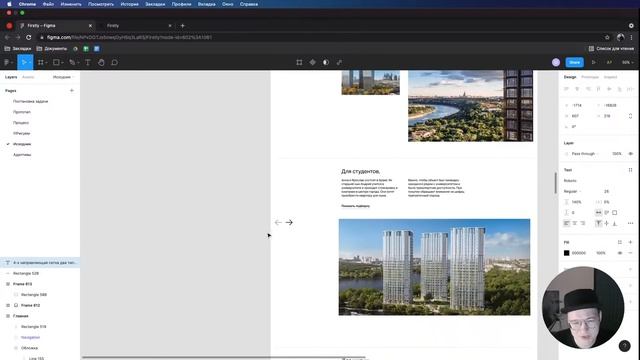Align text to middle vertically

pos(607,223)
